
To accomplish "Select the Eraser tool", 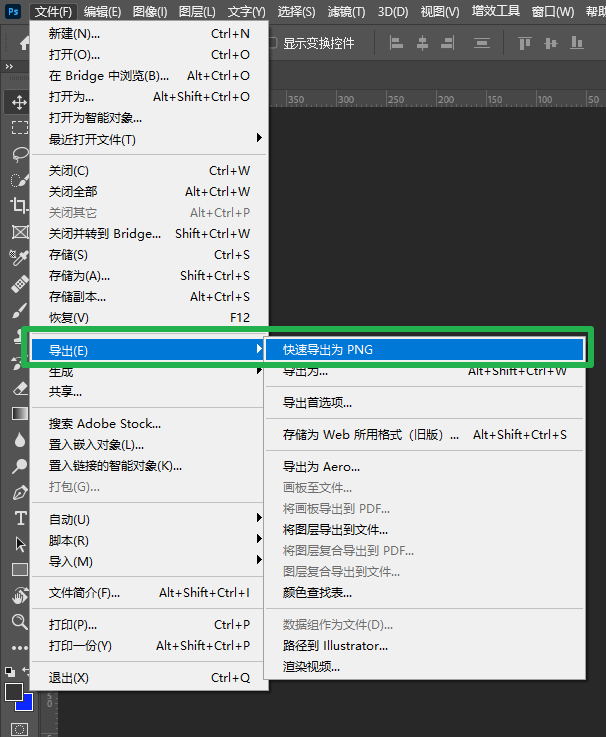I will pos(19,388).
